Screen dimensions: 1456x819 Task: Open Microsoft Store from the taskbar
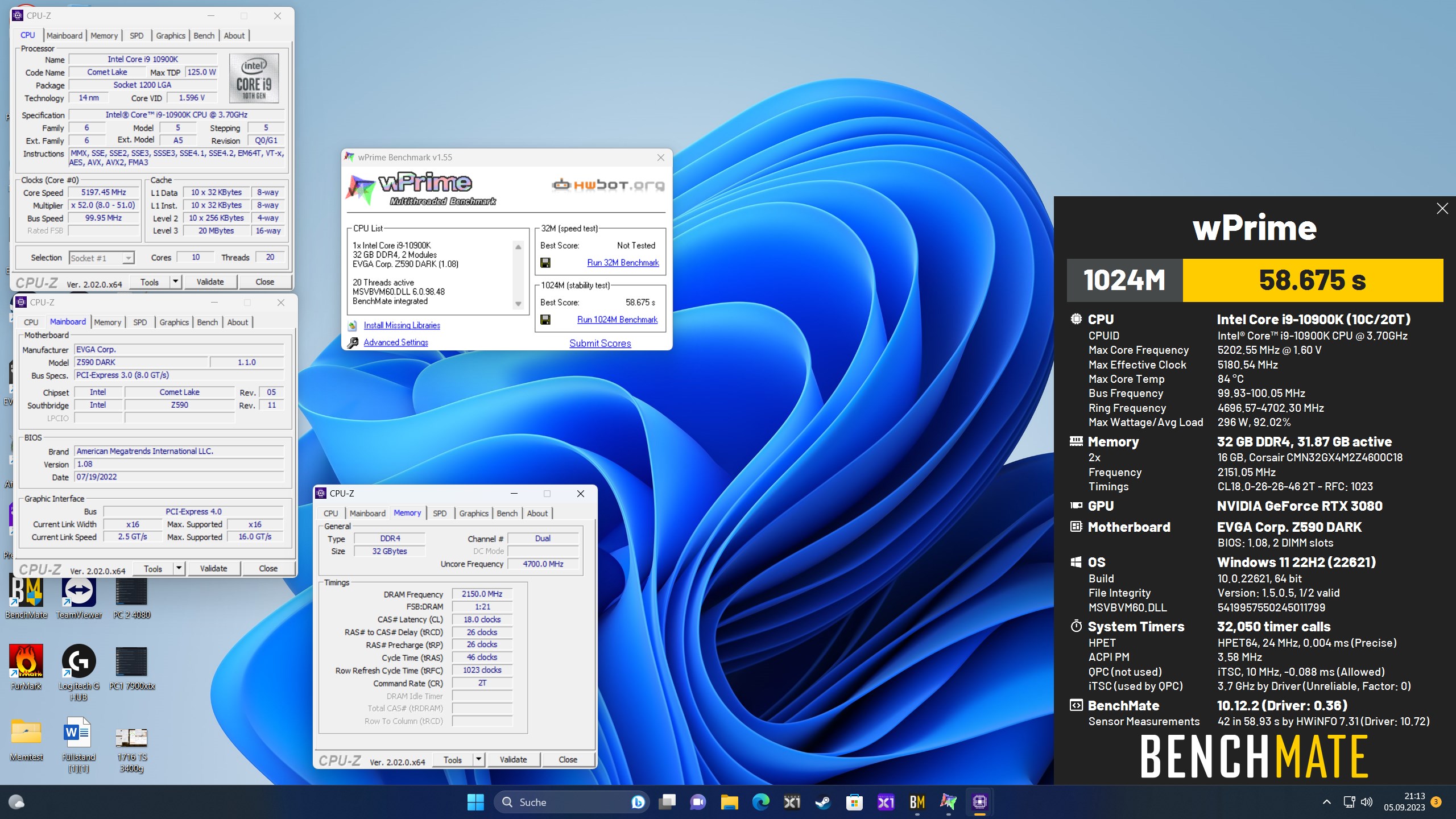coord(854,802)
